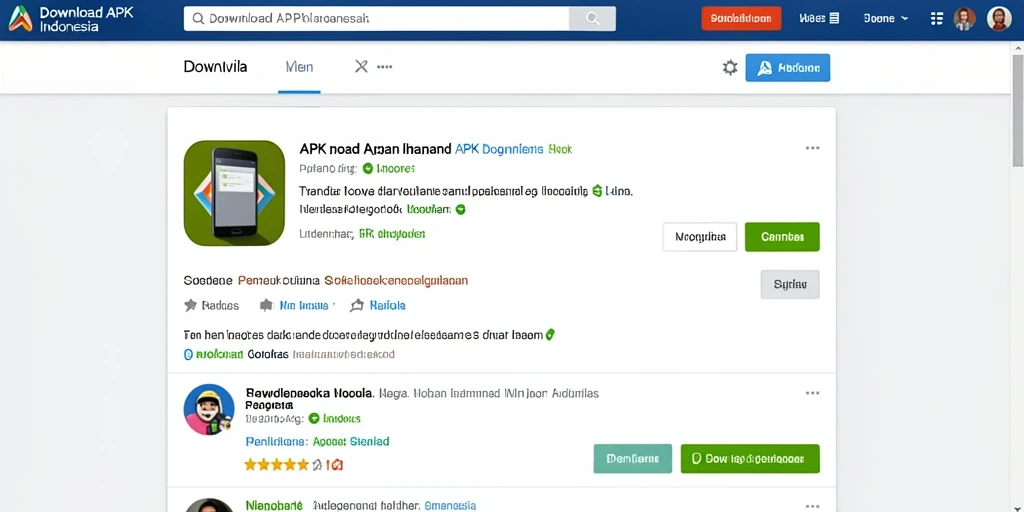1024x512 pixels.
Task: Click the grey Syrlae button
Action: (x=790, y=285)
